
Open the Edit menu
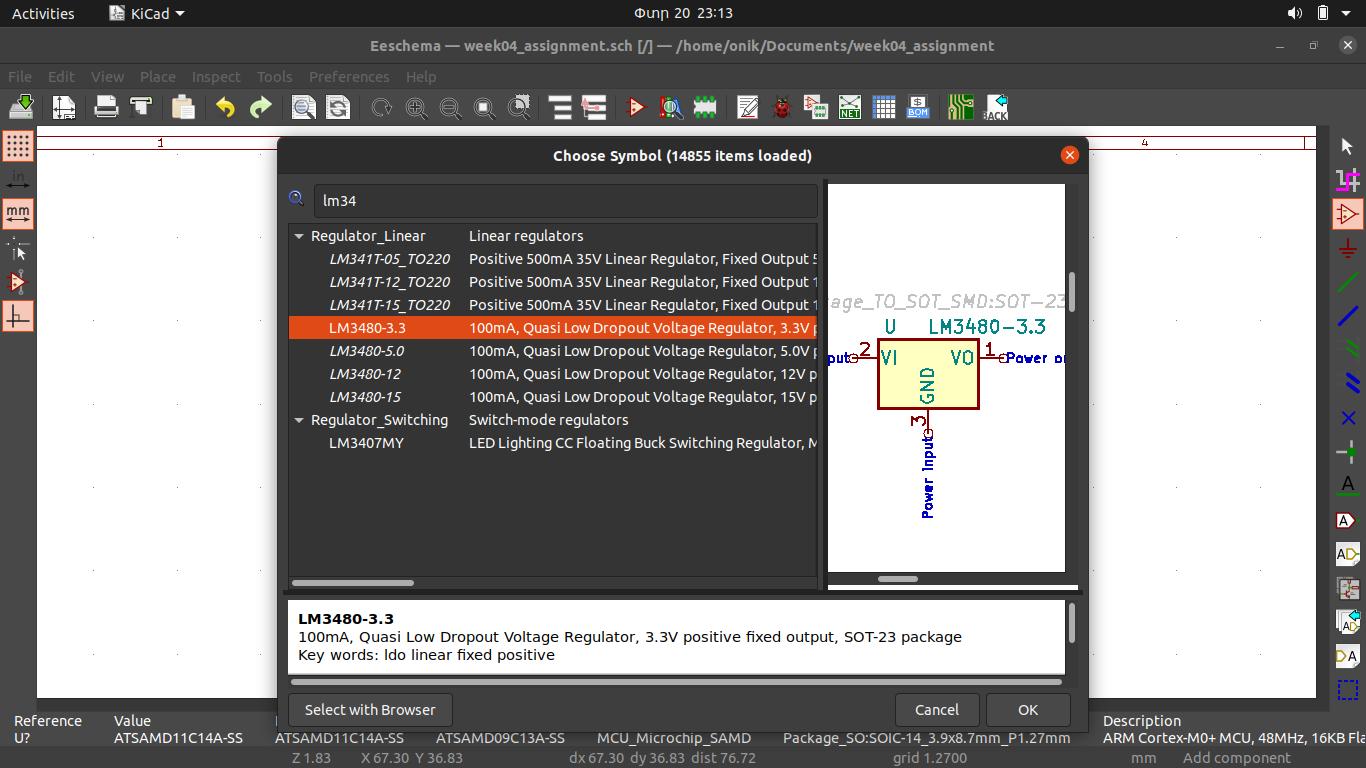(x=61, y=76)
